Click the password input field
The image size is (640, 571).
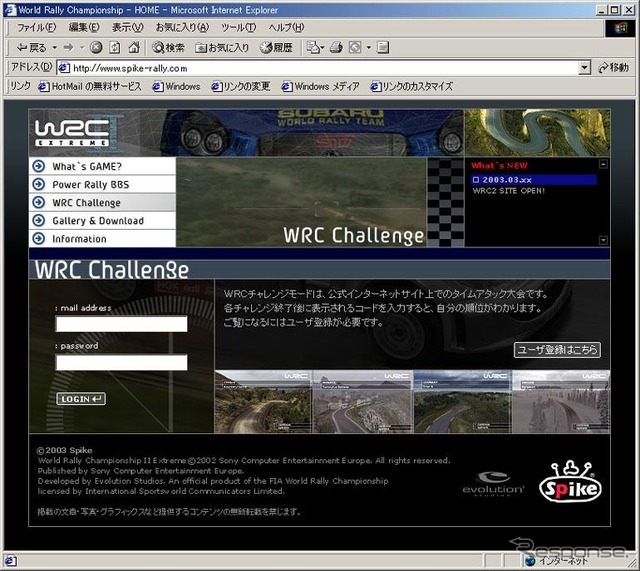click(122, 362)
